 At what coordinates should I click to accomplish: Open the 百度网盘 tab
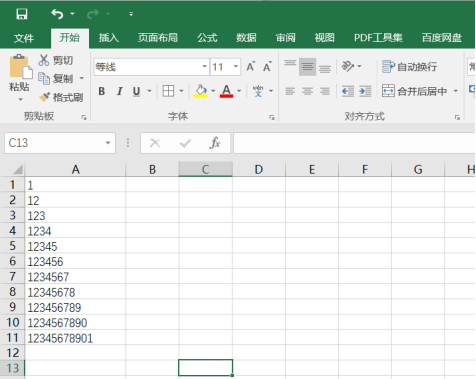click(x=442, y=38)
